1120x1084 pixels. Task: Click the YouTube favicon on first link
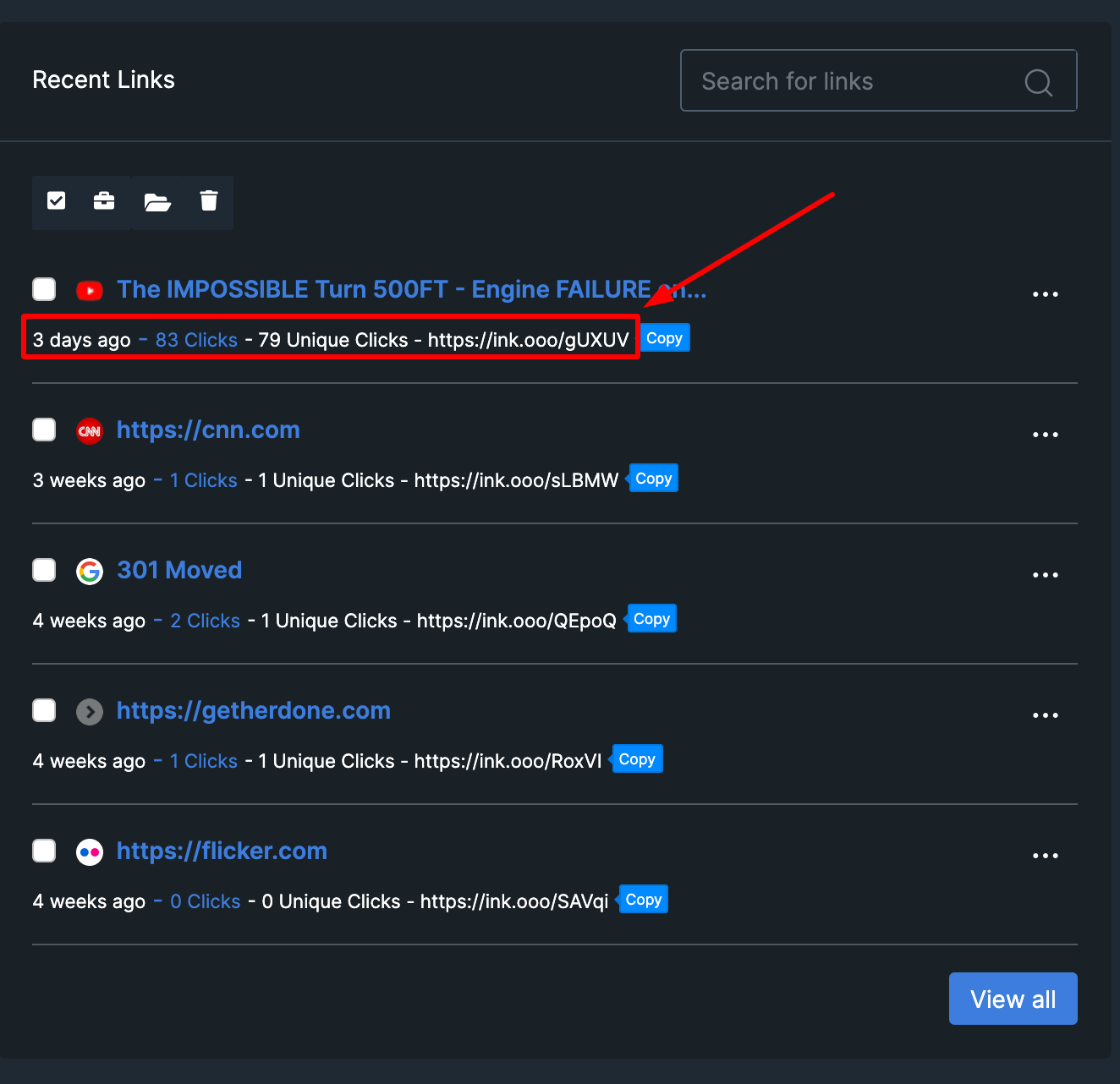90,291
